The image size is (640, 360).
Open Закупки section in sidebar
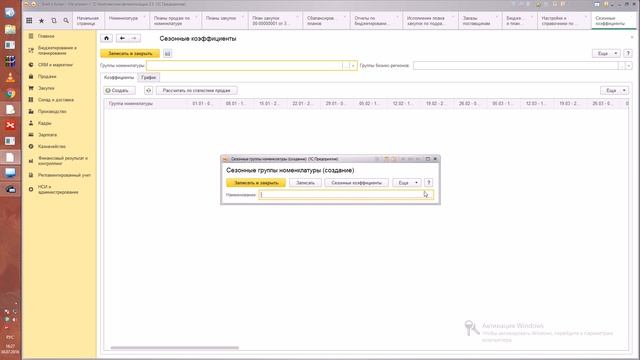click(x=46, y=88)
